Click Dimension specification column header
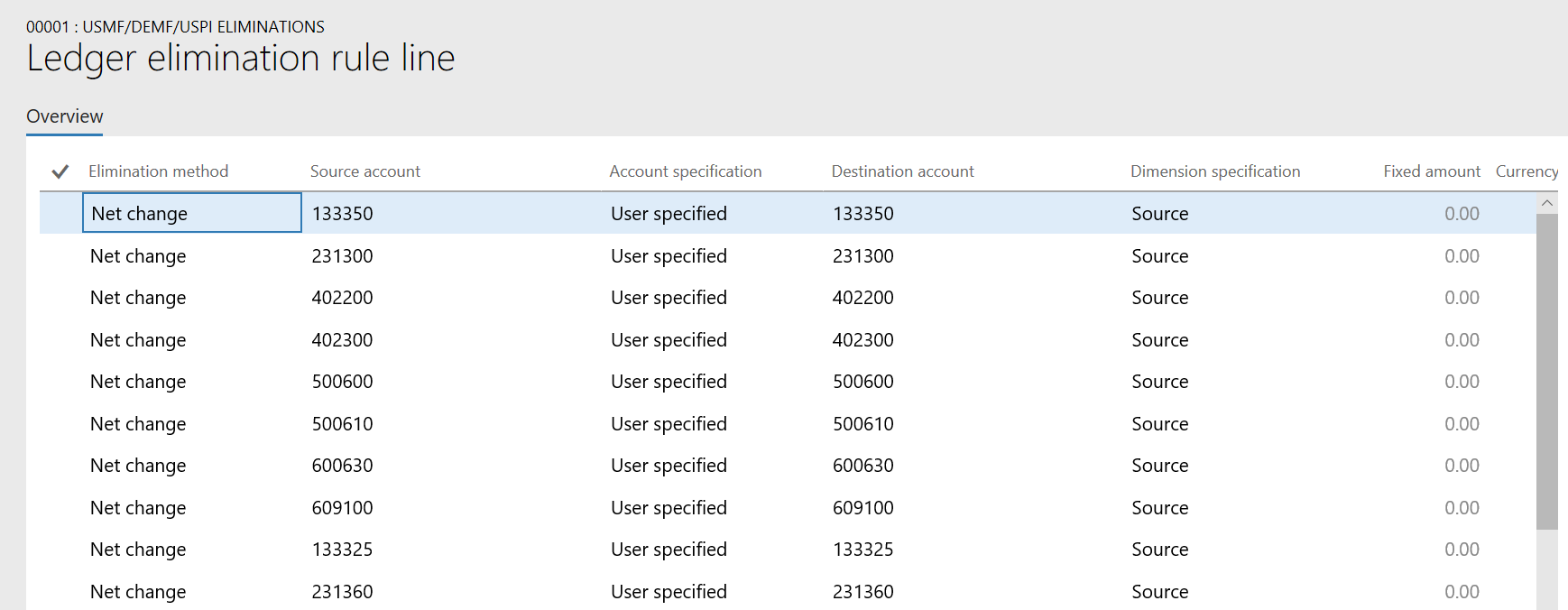 1215,171
